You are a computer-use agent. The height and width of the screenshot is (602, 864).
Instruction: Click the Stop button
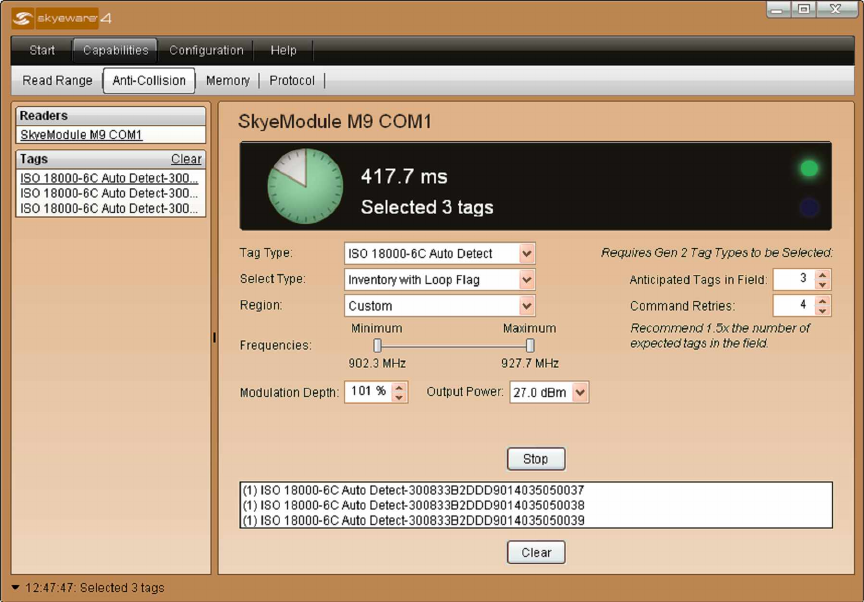[x=536, y=459]
